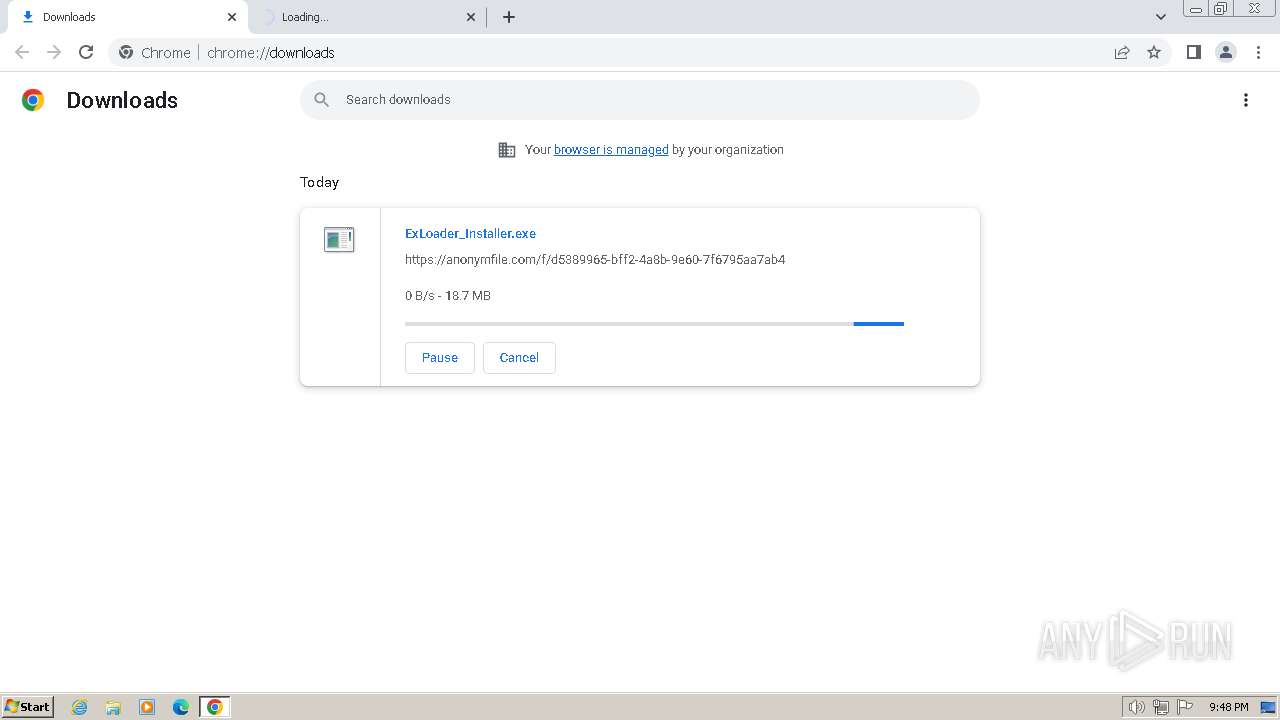
Task: Open the Windows Start menu
Action: tap(28, 707)
